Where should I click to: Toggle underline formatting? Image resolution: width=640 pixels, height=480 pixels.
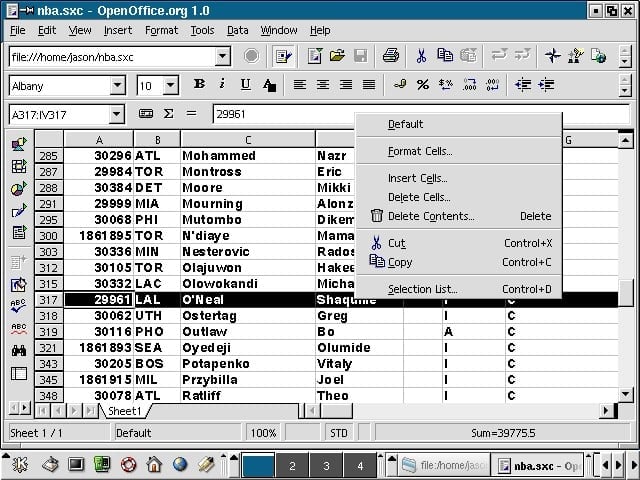pyautogui.click(x=245, y=84)
